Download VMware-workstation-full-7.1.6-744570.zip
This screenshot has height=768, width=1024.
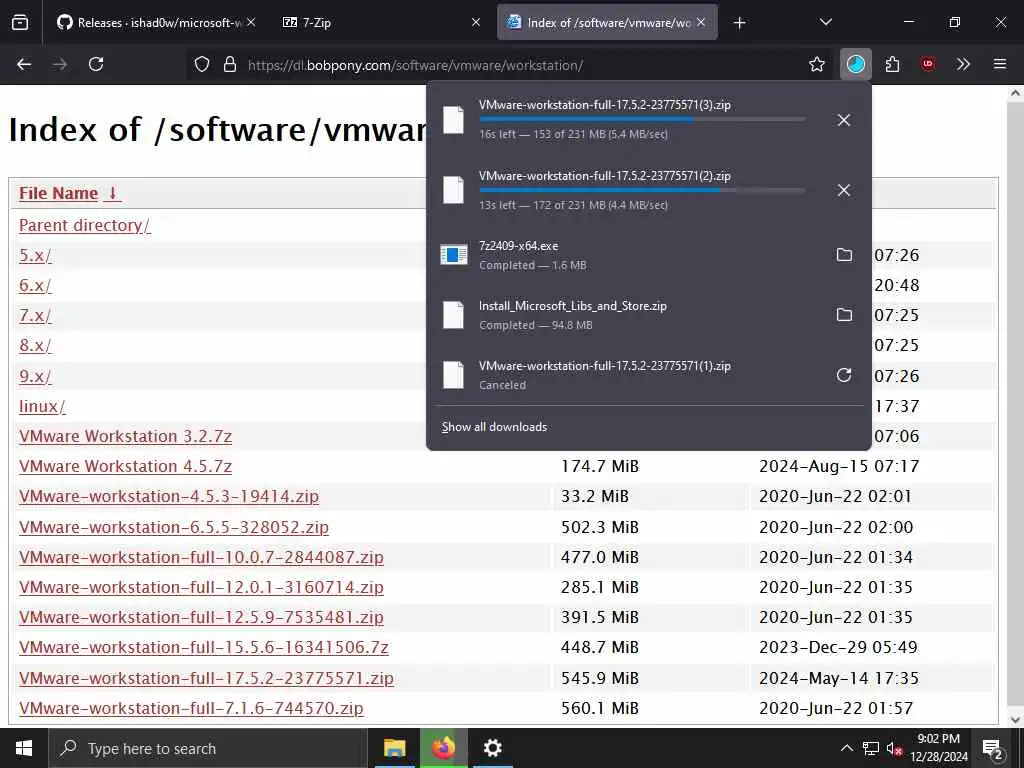click(191, 708)
